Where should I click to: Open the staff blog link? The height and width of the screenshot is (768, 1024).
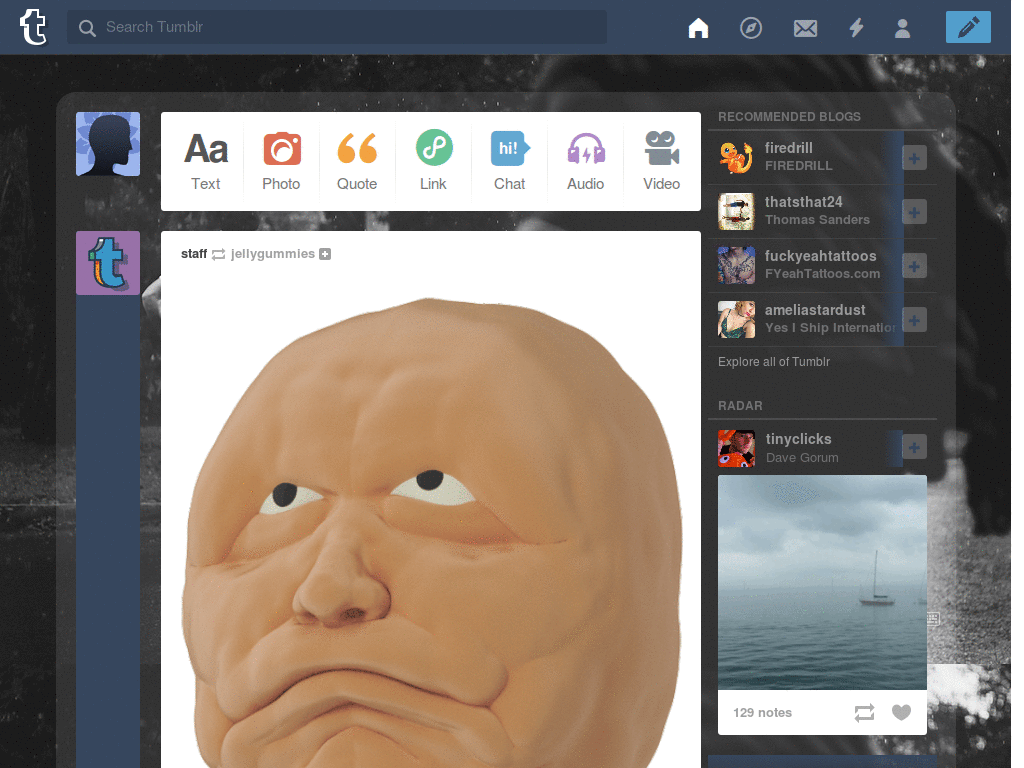(x=194, y=254)
